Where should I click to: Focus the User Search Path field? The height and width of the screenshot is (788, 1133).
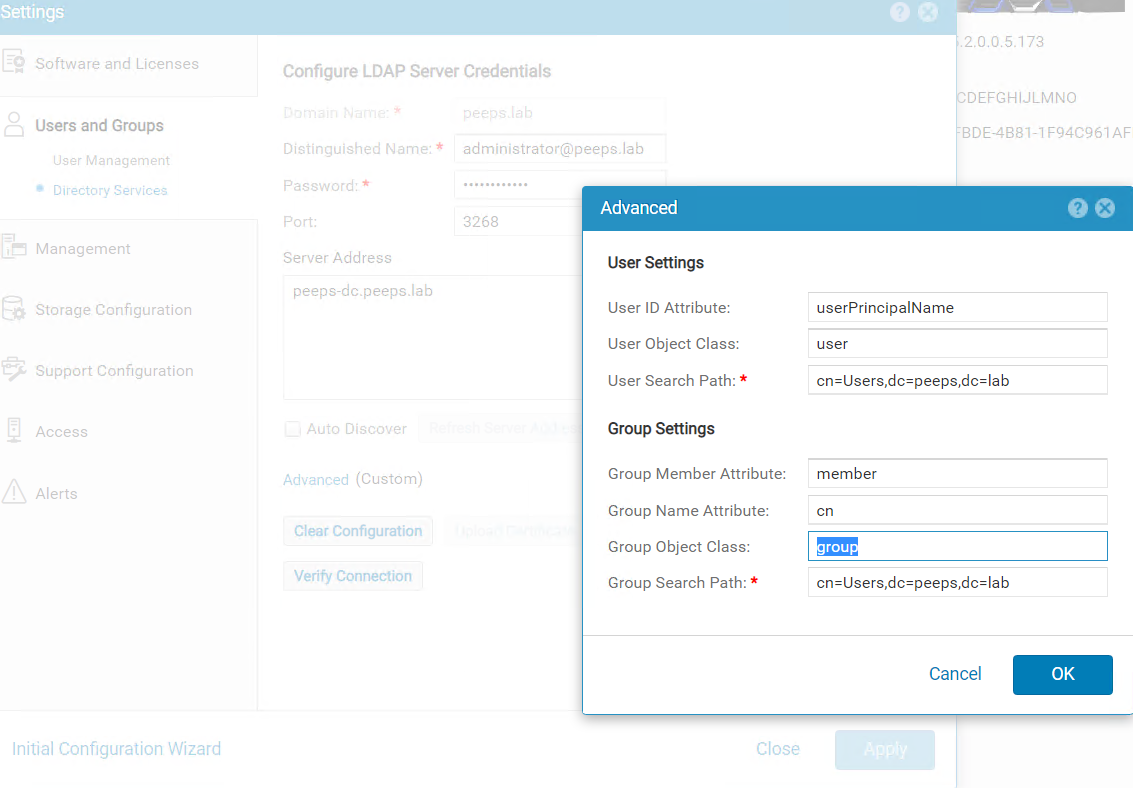tap(957, 380)
